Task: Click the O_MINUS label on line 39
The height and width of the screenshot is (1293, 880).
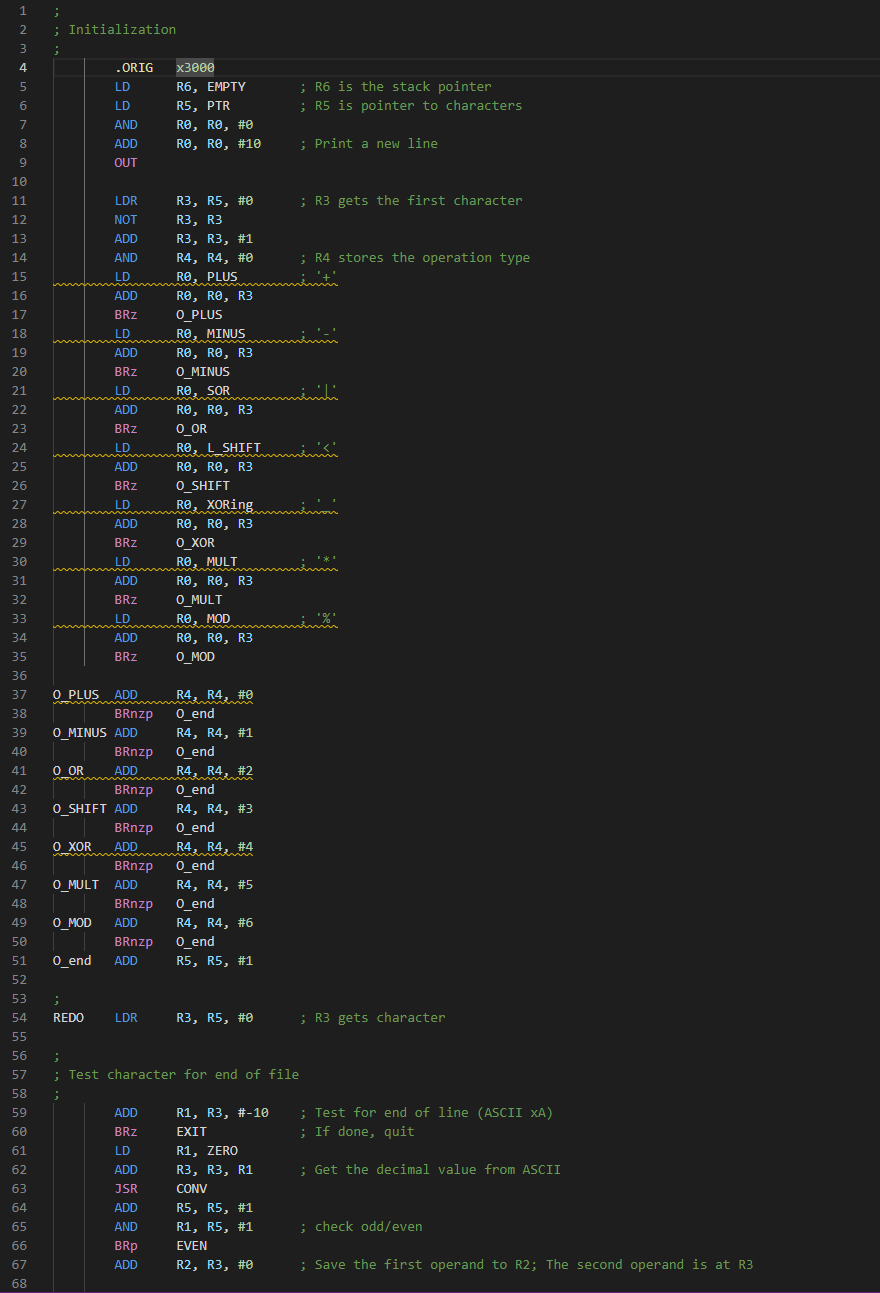Action: [79, 732]
